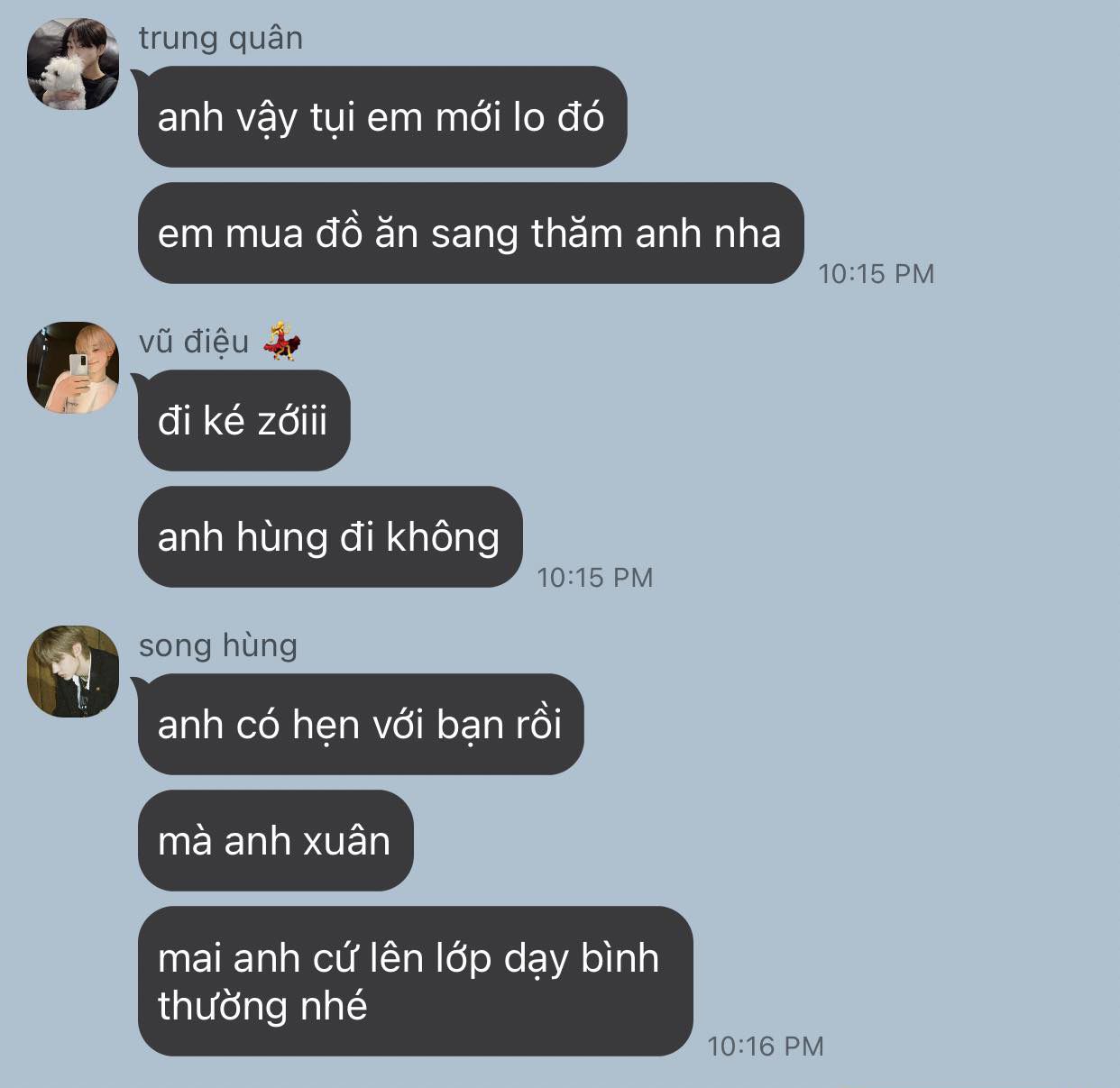Tap vũ điệu's selfie avatar
The image size is (1120, 1088).
73,368
